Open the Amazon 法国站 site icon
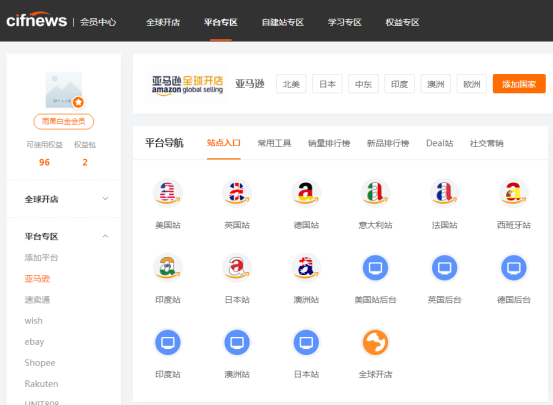The image size is (553, 405). point(444,193)
